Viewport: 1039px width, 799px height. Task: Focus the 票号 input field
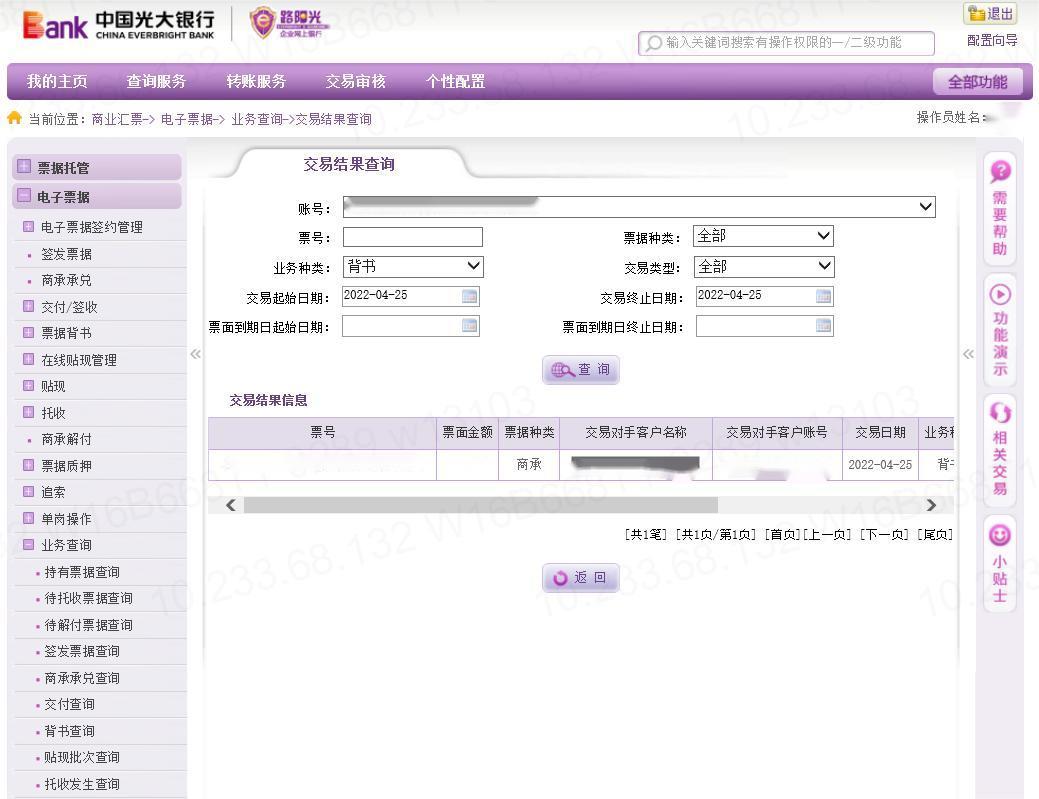(412, 237)
